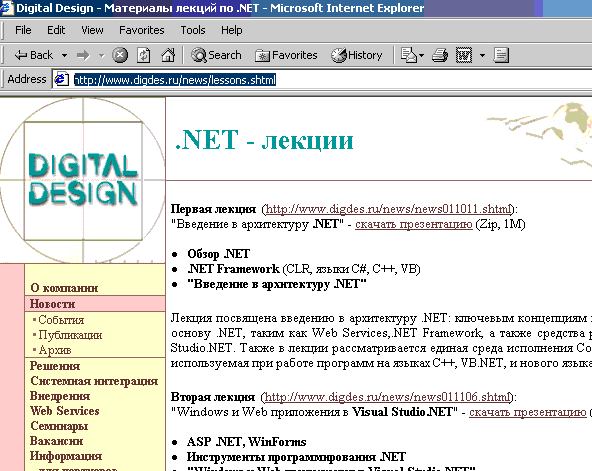Download first lecture presentation link
The image size is (592, 471).
tap(414, 224)
